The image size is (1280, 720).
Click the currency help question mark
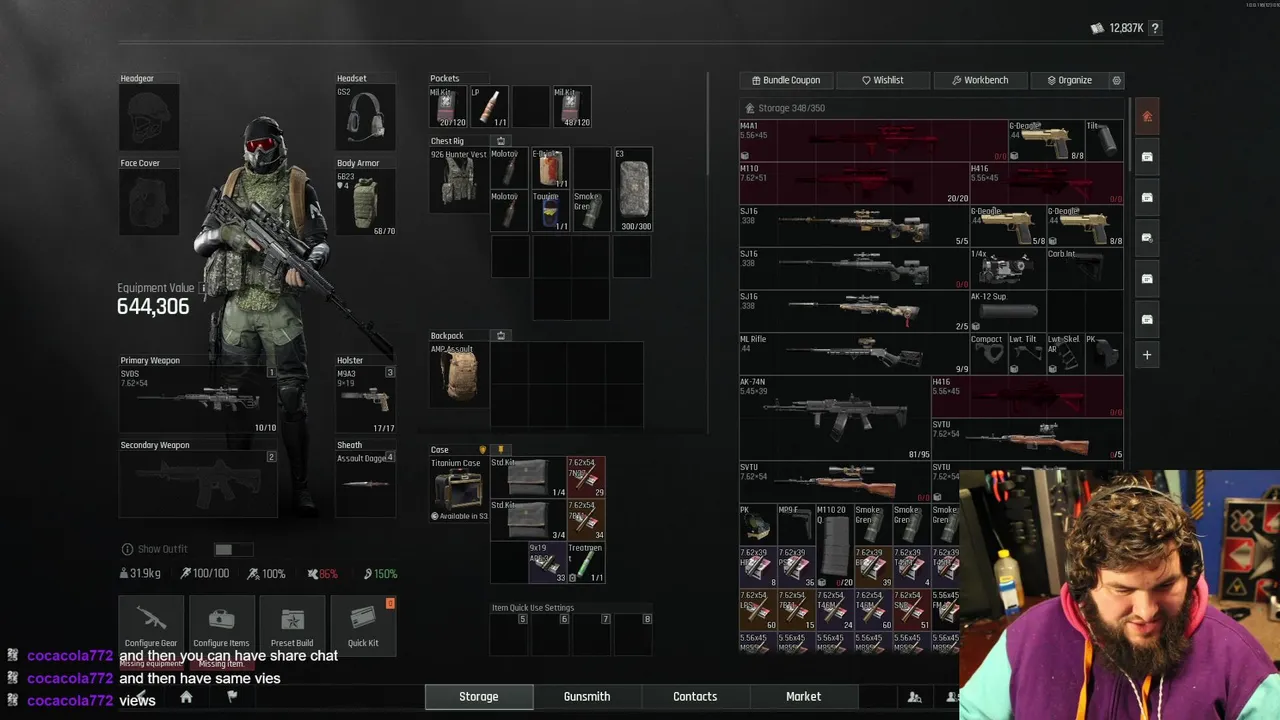tap(1155, 28)
